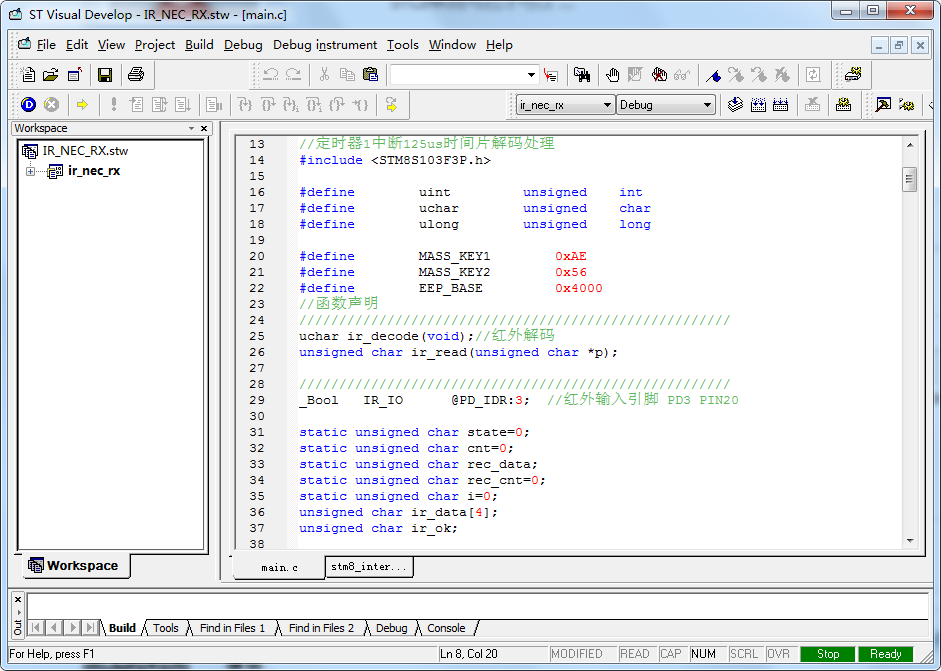The image size is (941, 671).
Task: Click the find-next icon beside search box
Action: (x=550, y=74)
